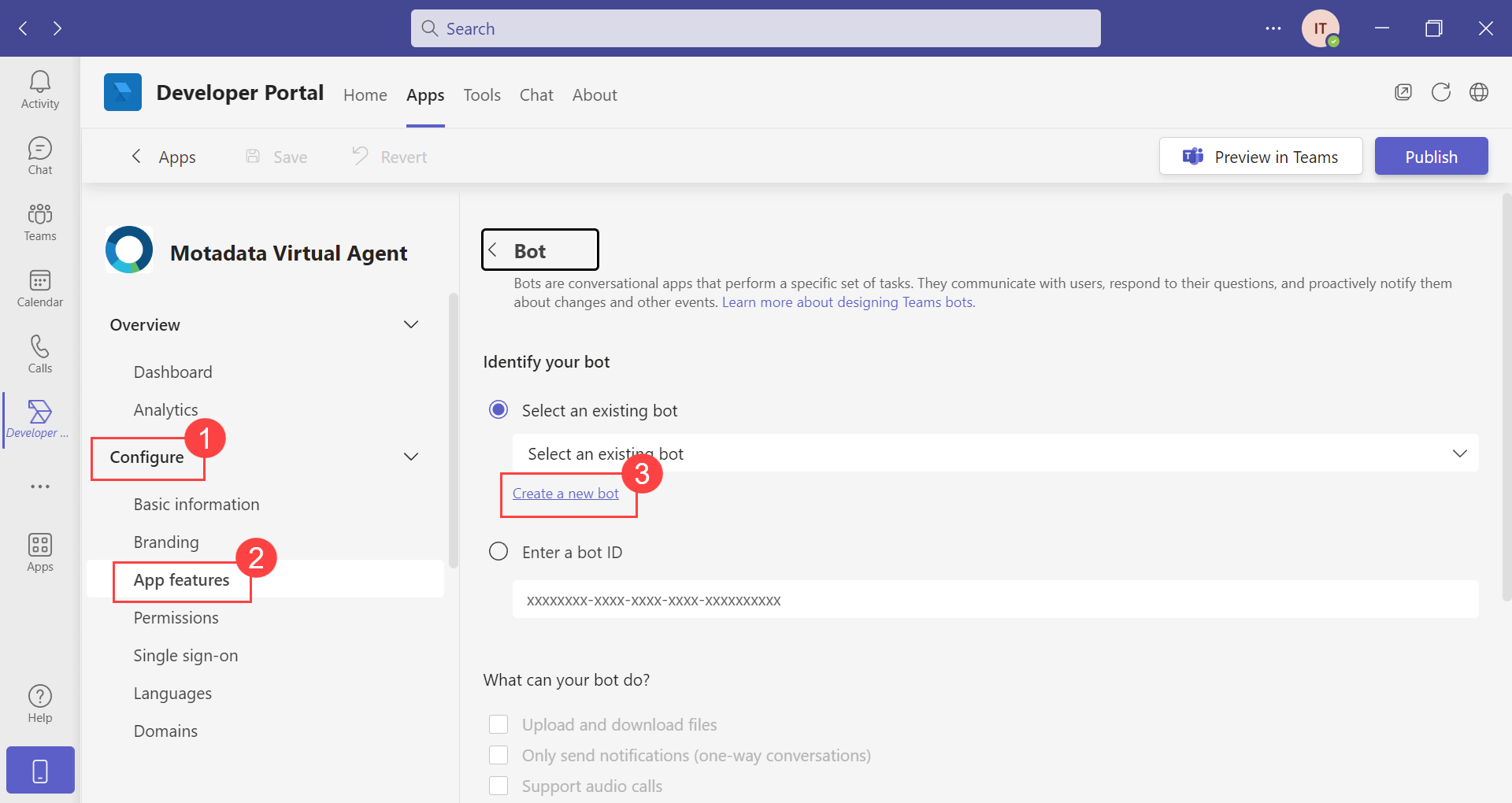1512x803 pixels.
Task: Collapse the Overview section
Action: coord(410,324)
